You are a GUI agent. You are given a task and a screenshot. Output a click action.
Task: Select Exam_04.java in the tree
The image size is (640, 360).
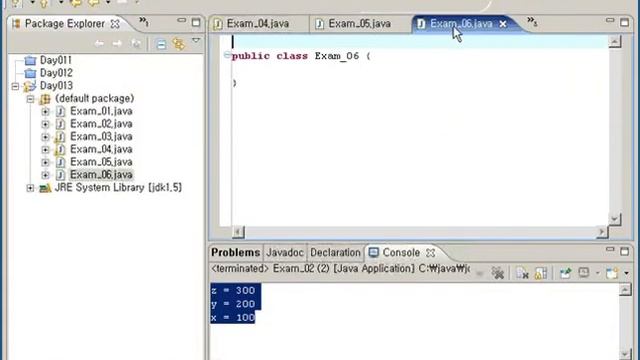click(101, 149)
